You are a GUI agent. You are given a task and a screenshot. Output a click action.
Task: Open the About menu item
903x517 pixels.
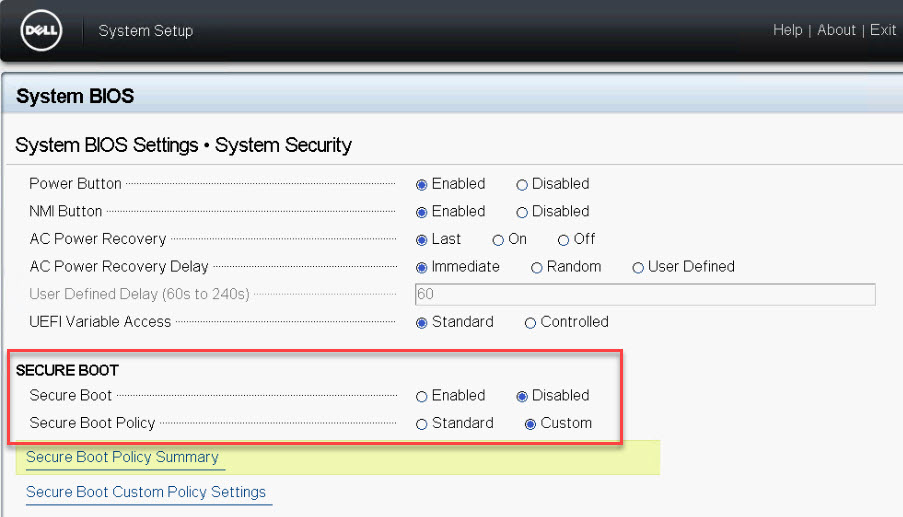836,30
